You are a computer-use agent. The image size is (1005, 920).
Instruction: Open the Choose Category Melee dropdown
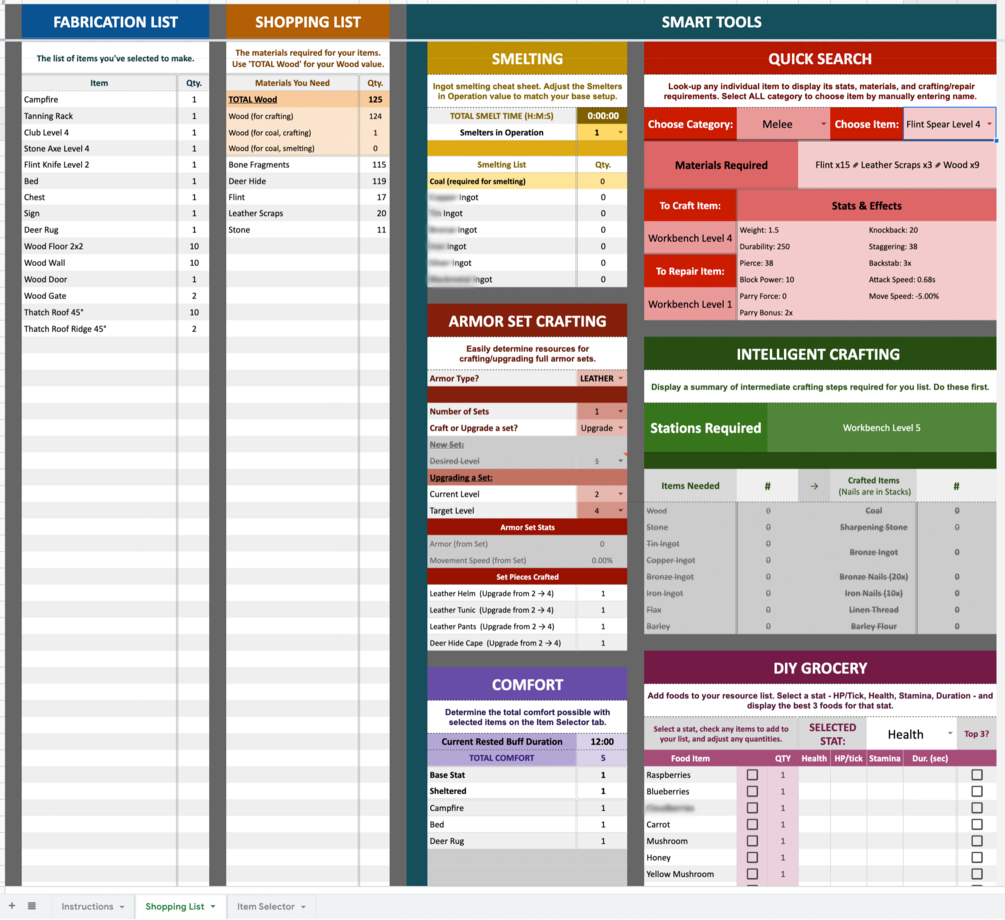point(824,124)
